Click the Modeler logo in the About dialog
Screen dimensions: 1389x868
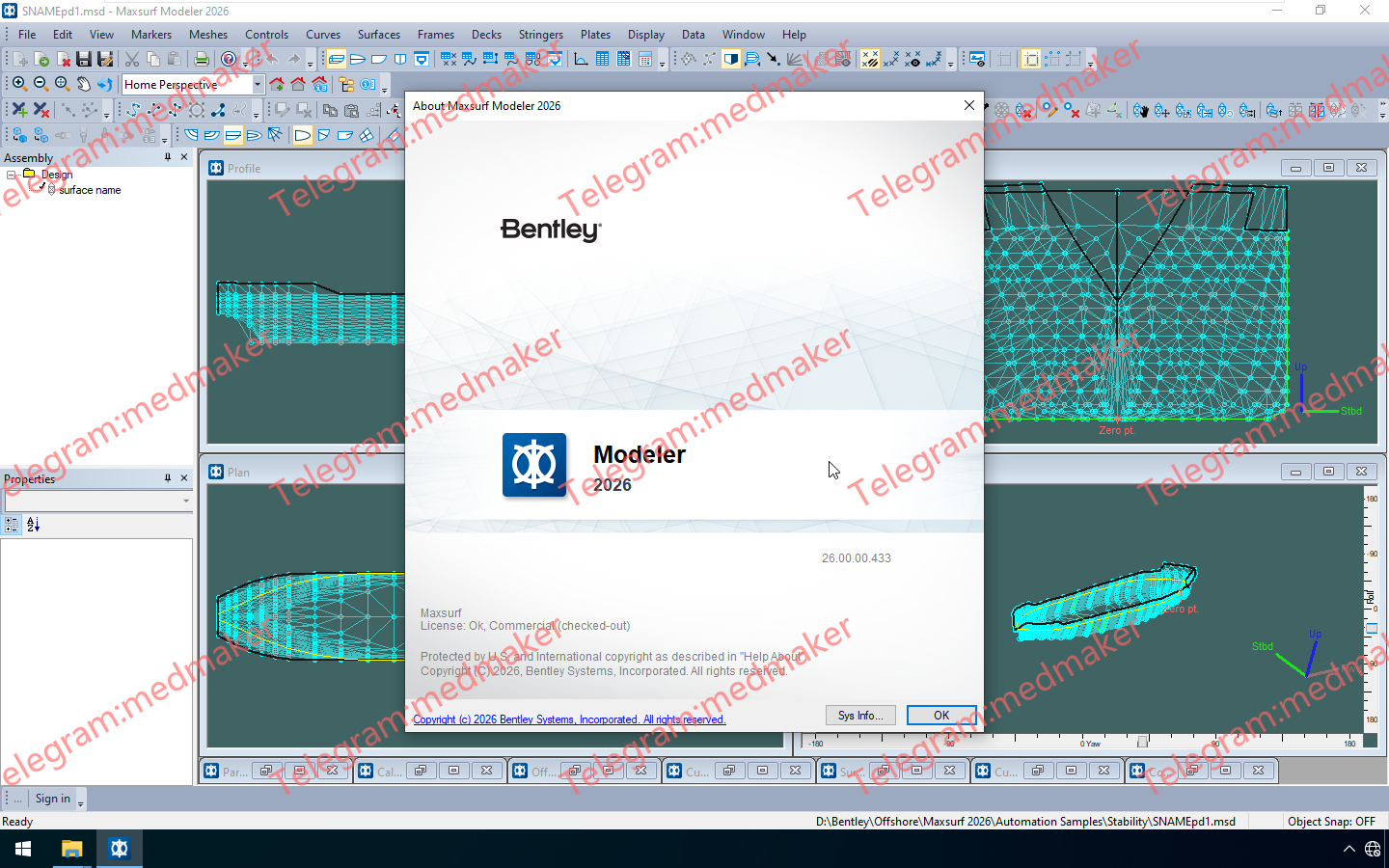point(534,465)
